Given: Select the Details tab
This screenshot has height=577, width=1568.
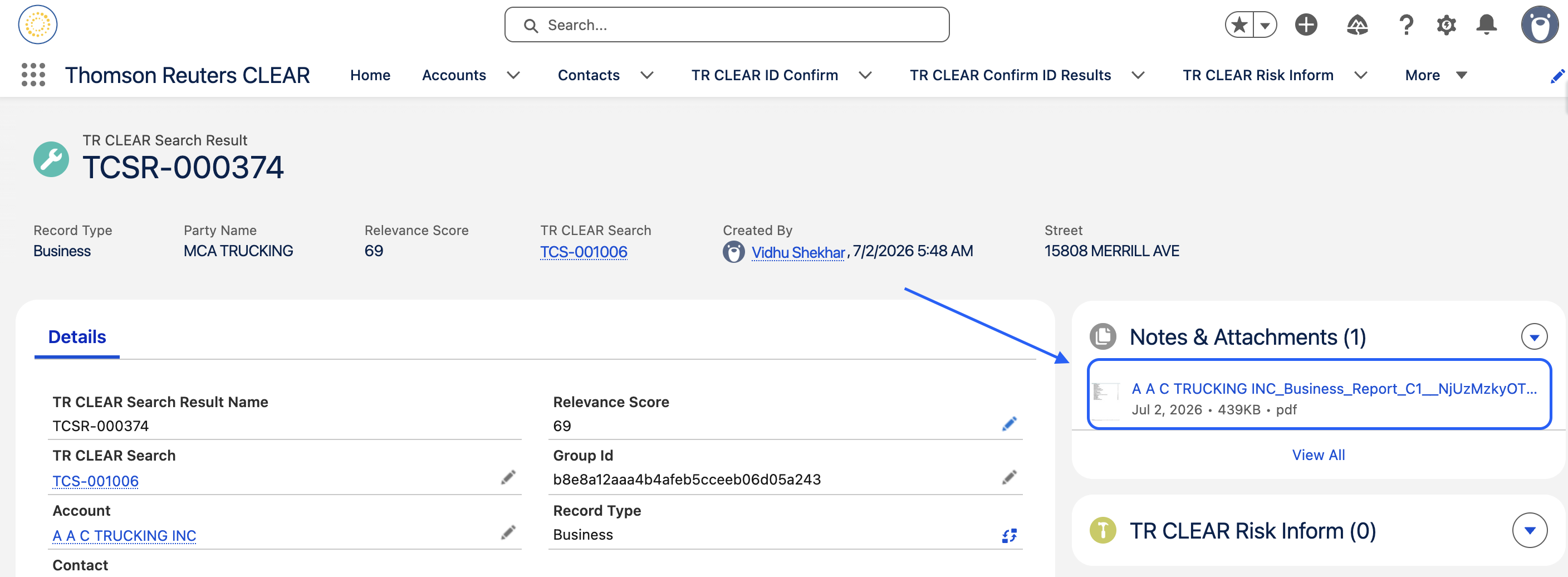Looking at the screenshot, I should (x=77, y=336).
